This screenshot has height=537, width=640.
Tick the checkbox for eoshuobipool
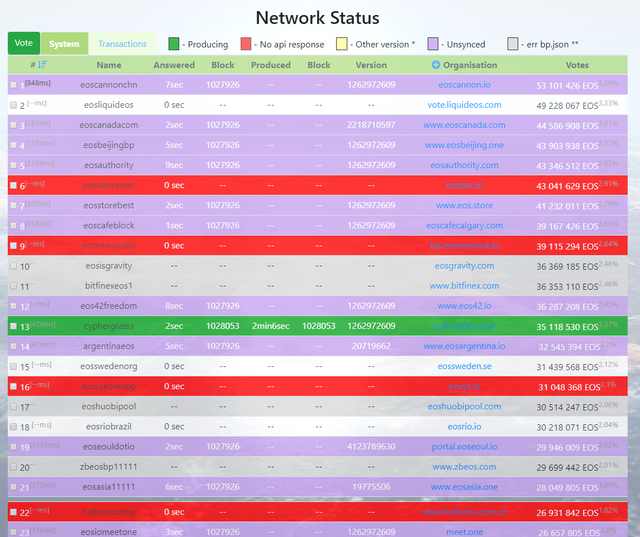coord(13,407)
